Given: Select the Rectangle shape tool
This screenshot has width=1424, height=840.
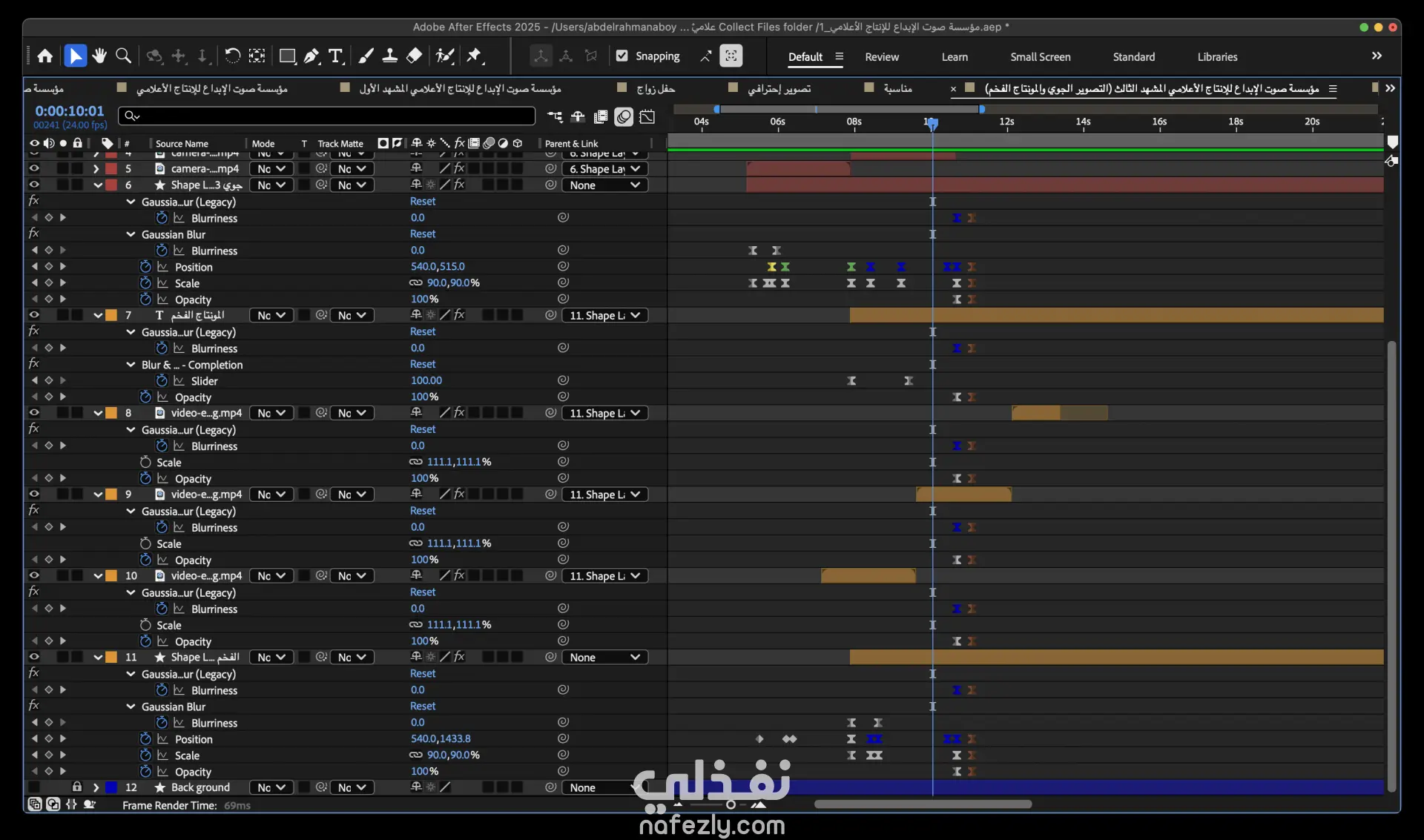Looking at the screenshot, I should coord(287,56).
